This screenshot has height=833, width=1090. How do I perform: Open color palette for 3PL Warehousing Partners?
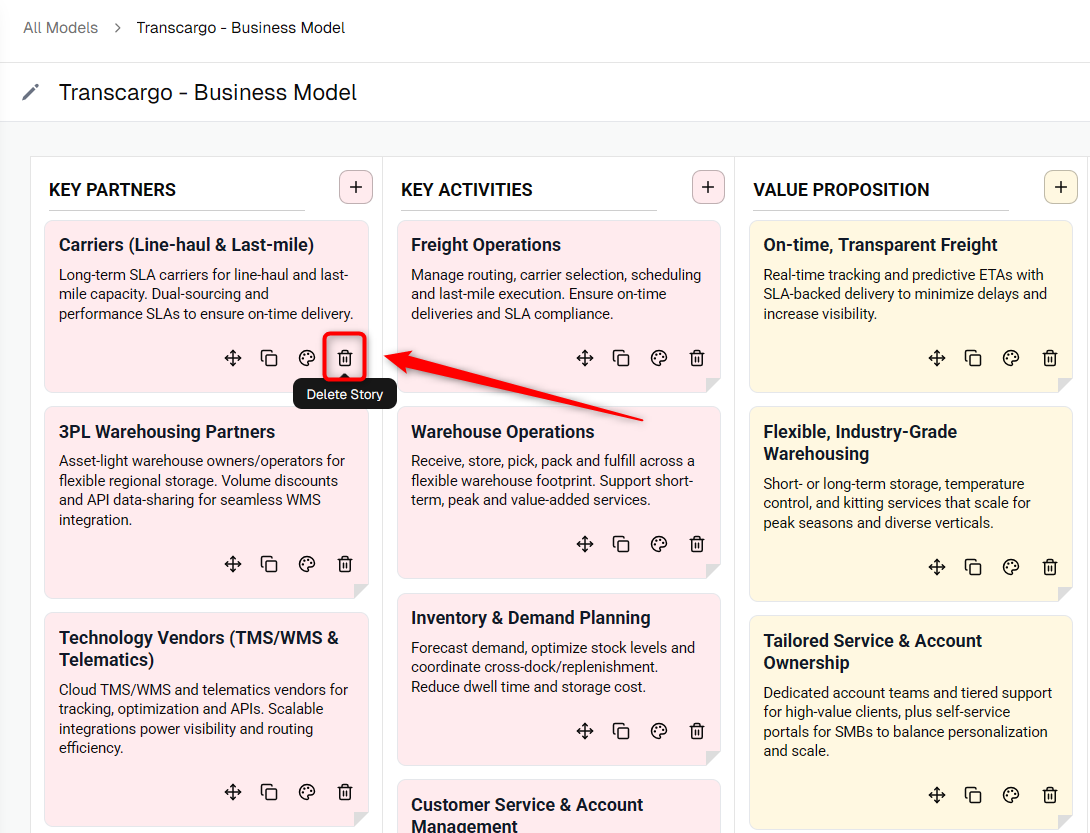click(x=307, y=564)
